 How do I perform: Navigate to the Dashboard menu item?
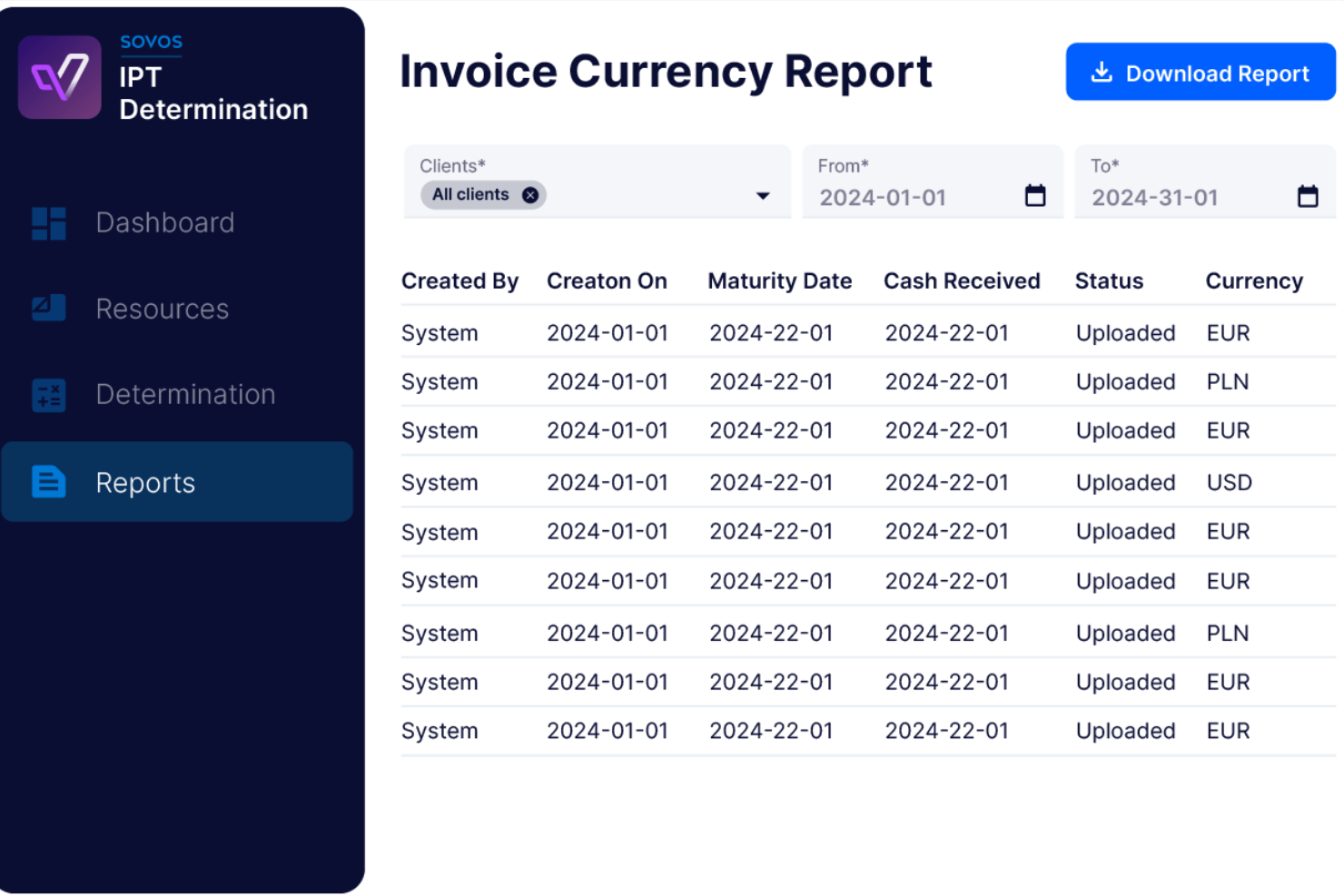164,222
